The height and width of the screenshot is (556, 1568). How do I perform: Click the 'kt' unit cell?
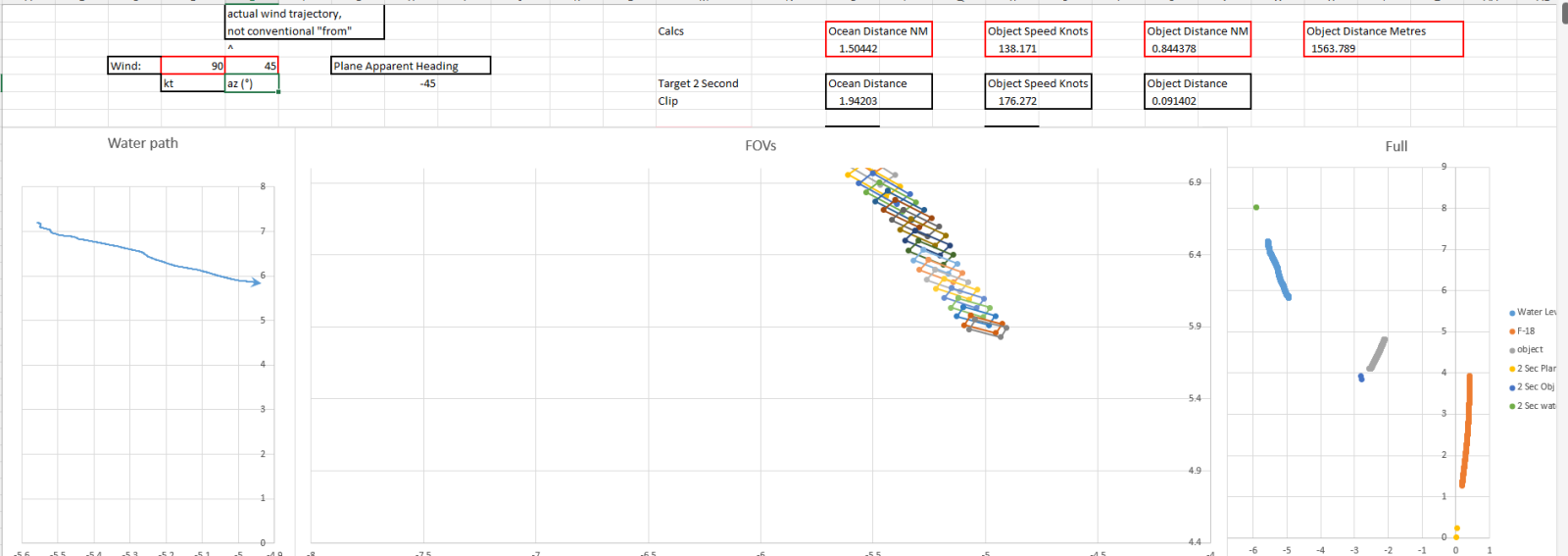click(x=193, y=83)
